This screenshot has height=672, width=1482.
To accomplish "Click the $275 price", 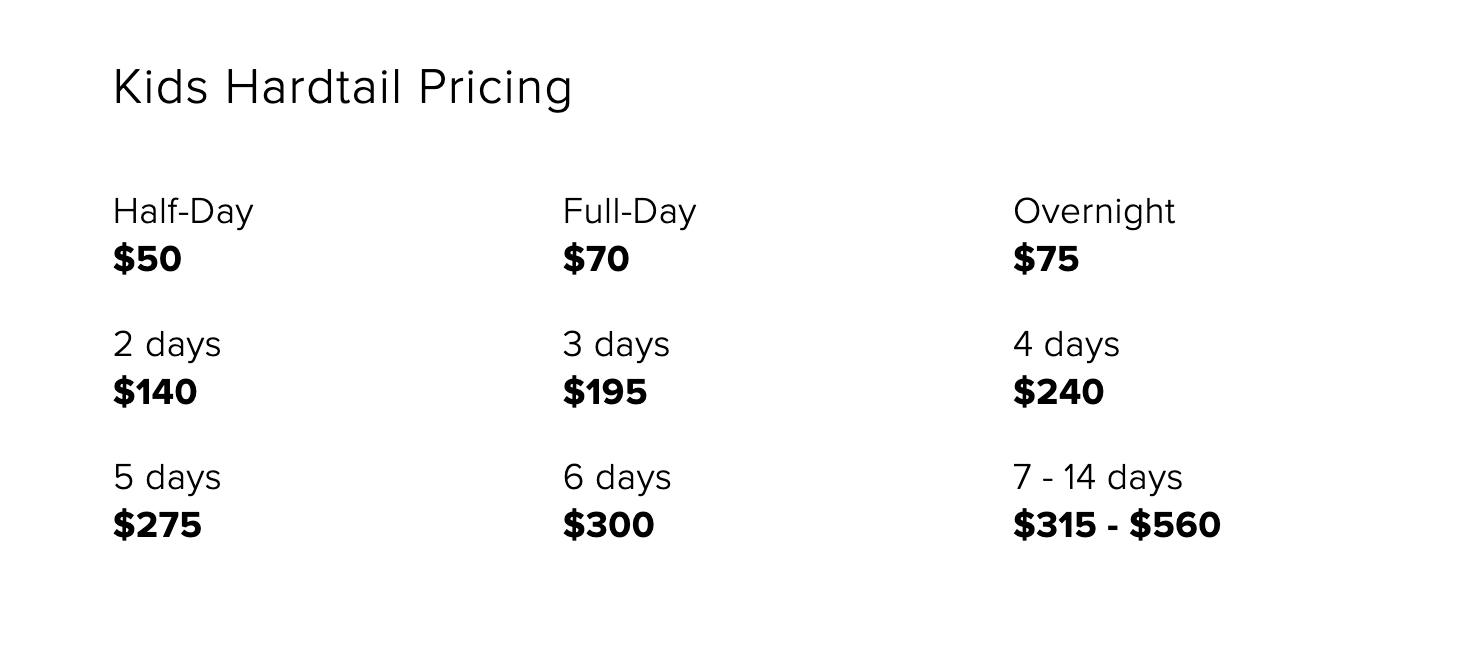I will pyautogui.click(x=157, y=525).
